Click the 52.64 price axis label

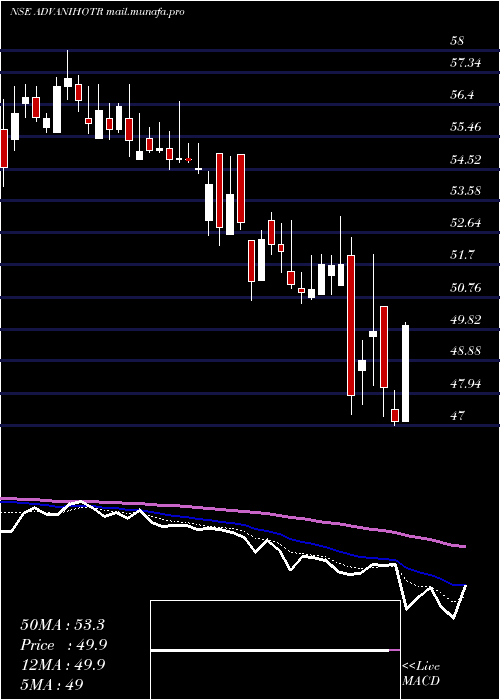click(x=466, y=222)
